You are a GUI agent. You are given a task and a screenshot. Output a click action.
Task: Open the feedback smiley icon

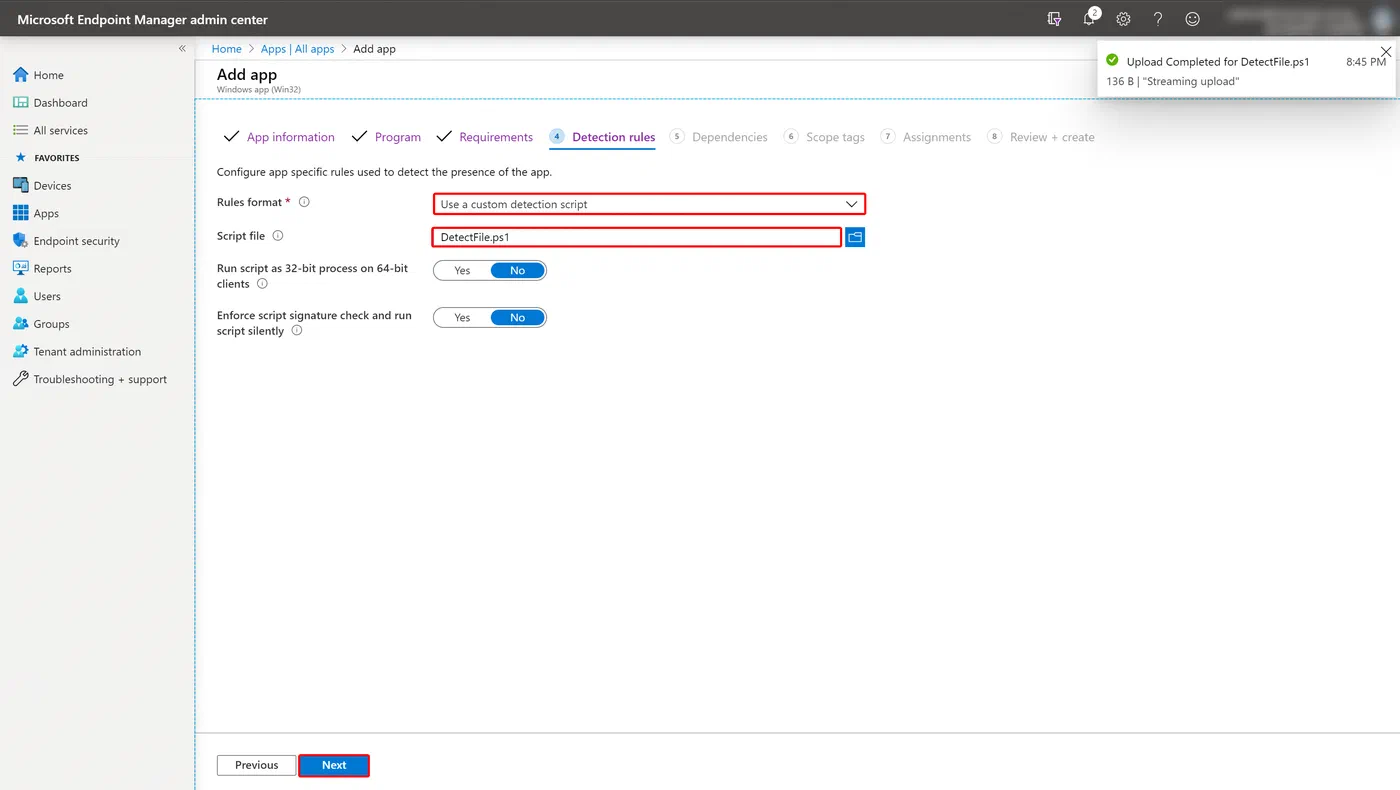[x=1192, y=19]
